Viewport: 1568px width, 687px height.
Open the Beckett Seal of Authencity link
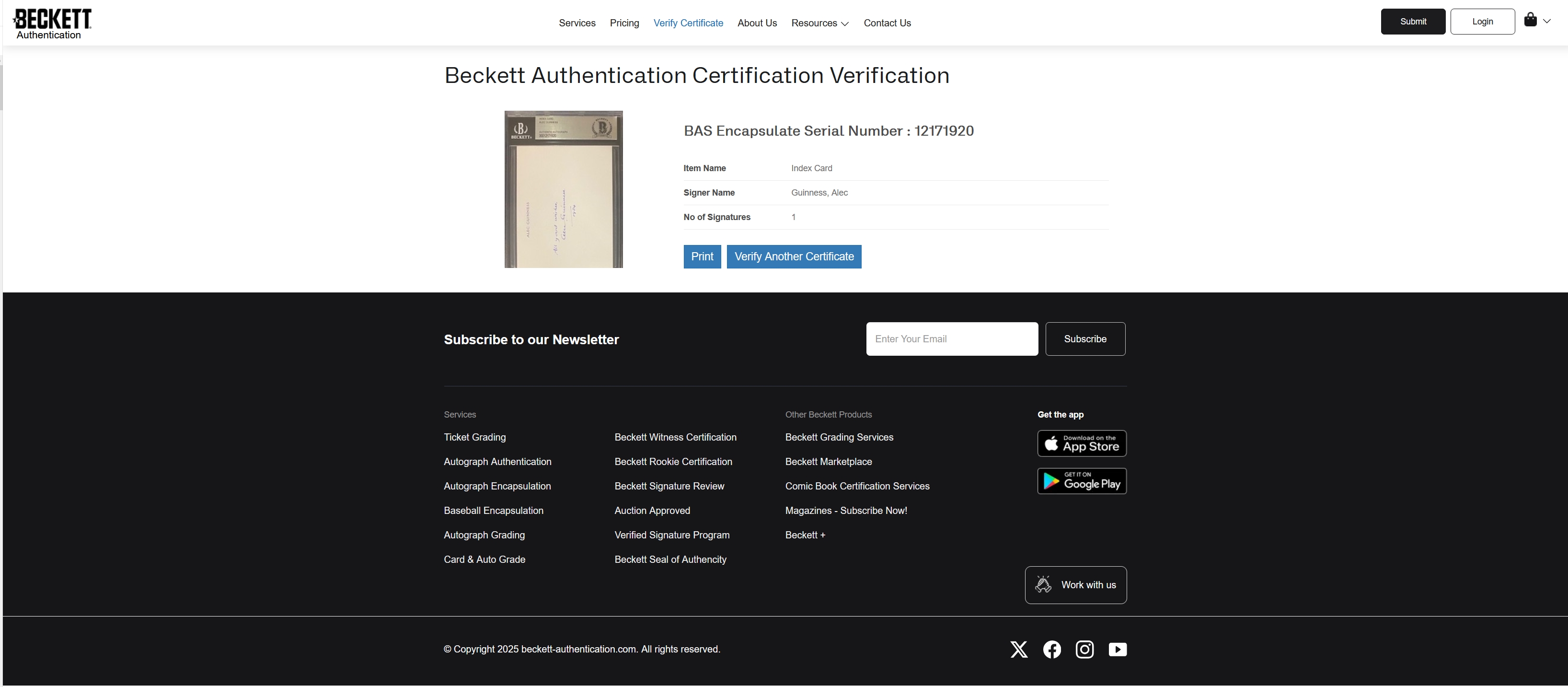(670, 559)
